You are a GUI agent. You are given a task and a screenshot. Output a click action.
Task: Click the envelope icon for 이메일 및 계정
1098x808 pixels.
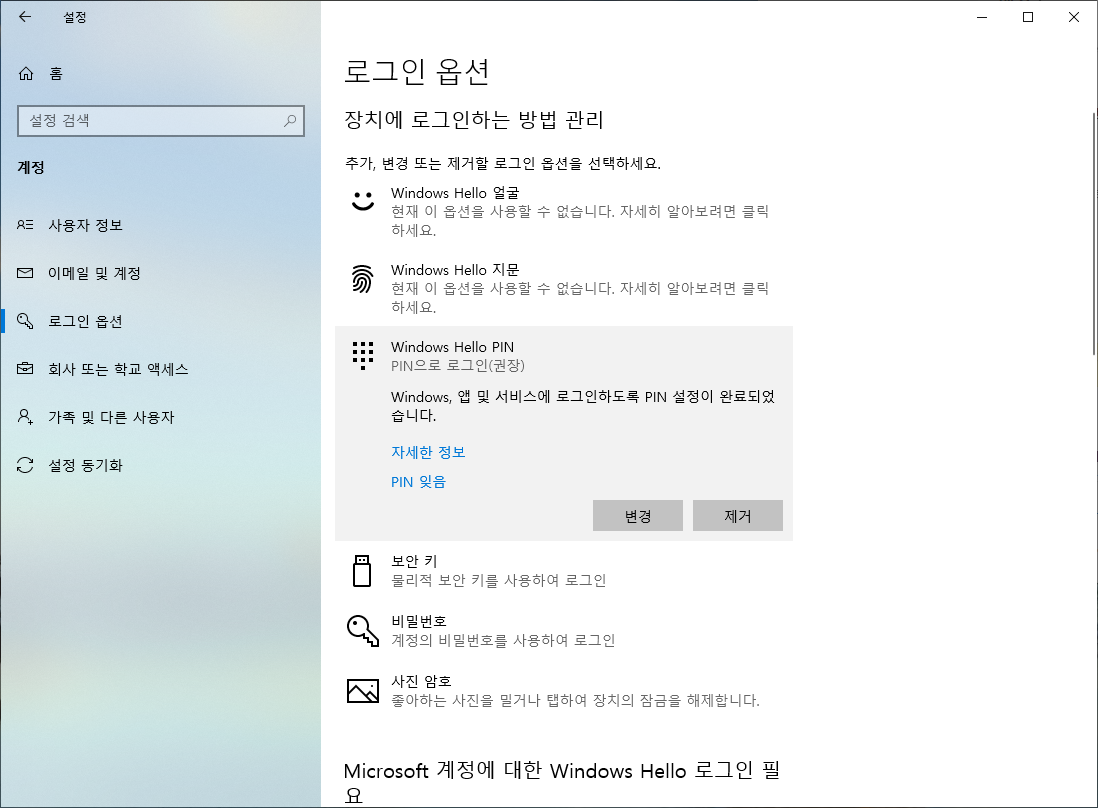pos(25,273)
